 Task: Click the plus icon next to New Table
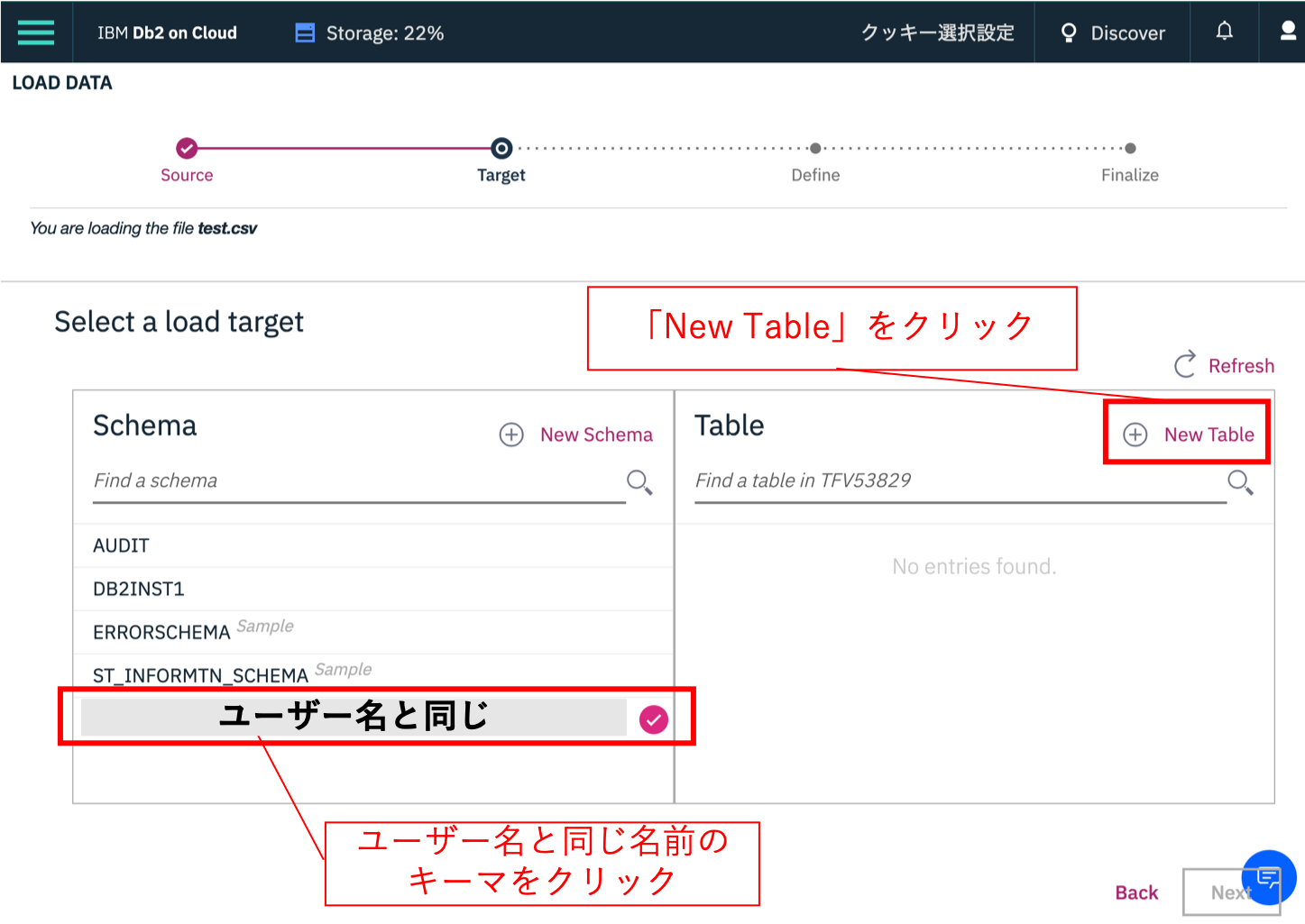click(1134, 434)
